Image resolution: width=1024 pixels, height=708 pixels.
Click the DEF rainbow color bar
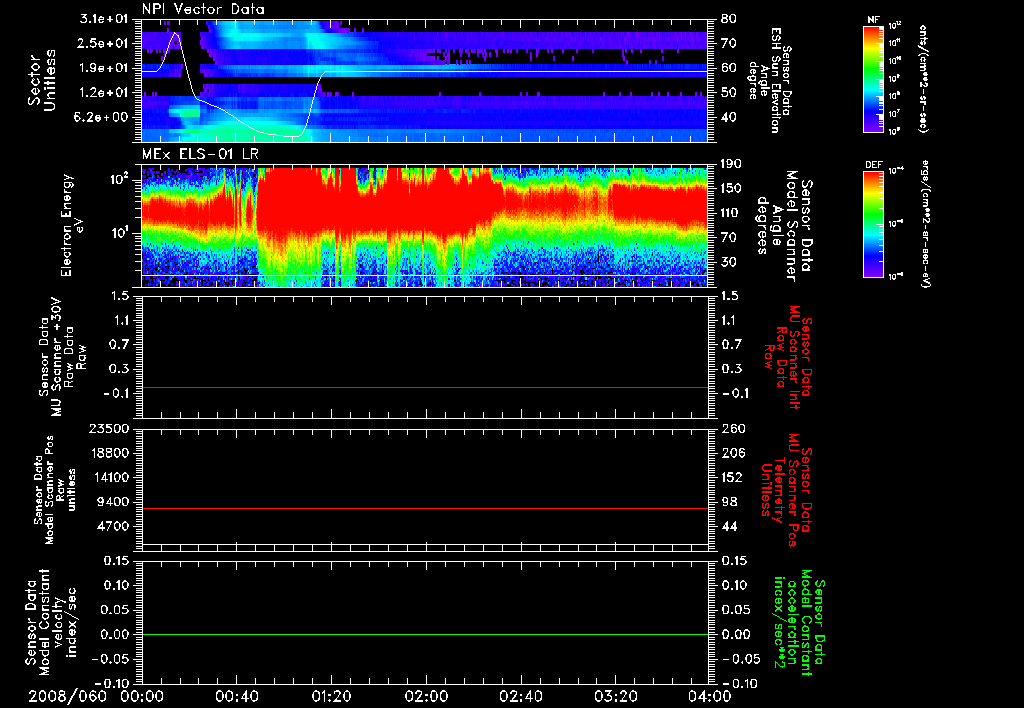873,224
